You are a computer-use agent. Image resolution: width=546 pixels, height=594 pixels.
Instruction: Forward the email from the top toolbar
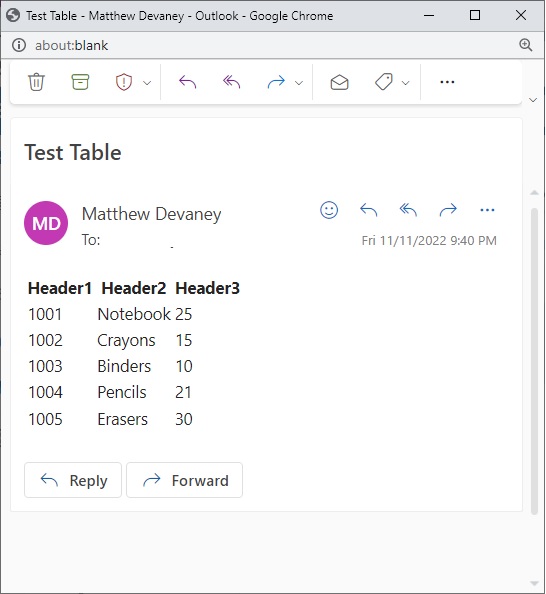coord(276,82)
